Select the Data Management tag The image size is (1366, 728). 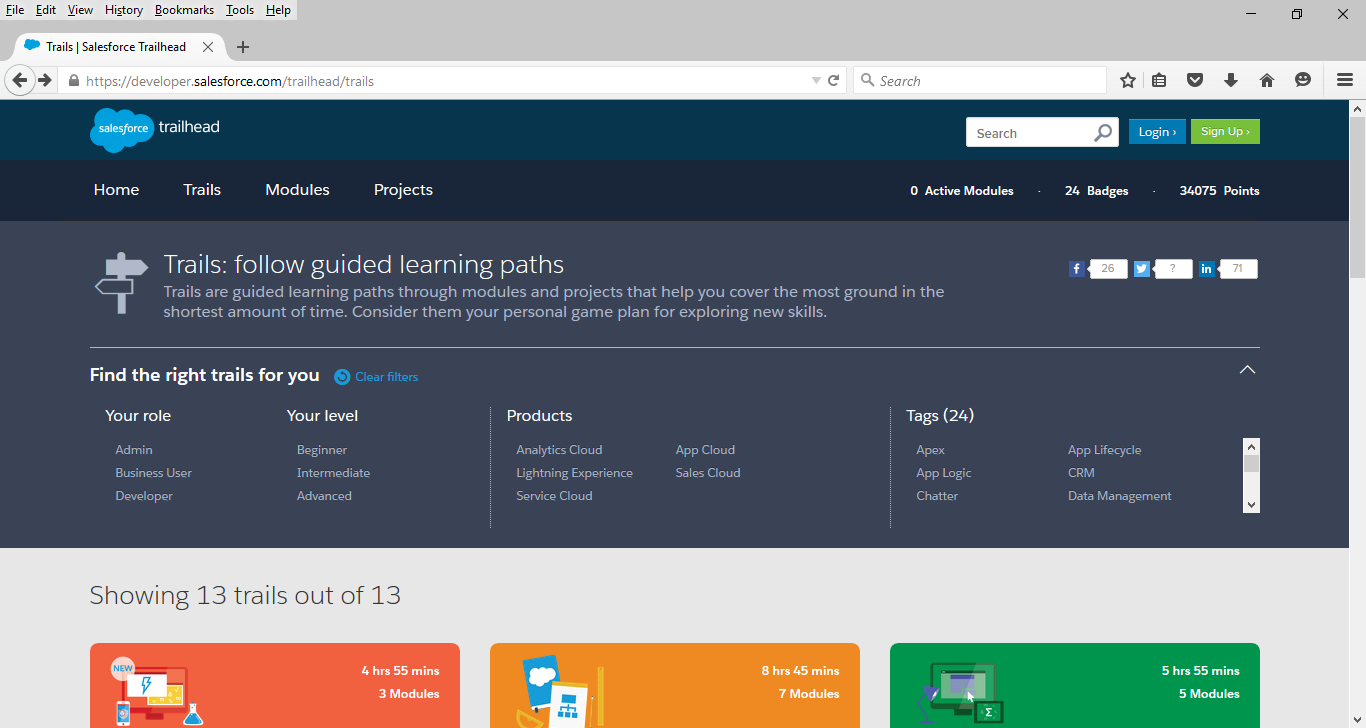pyautogui.click(x=1120, y=496)
